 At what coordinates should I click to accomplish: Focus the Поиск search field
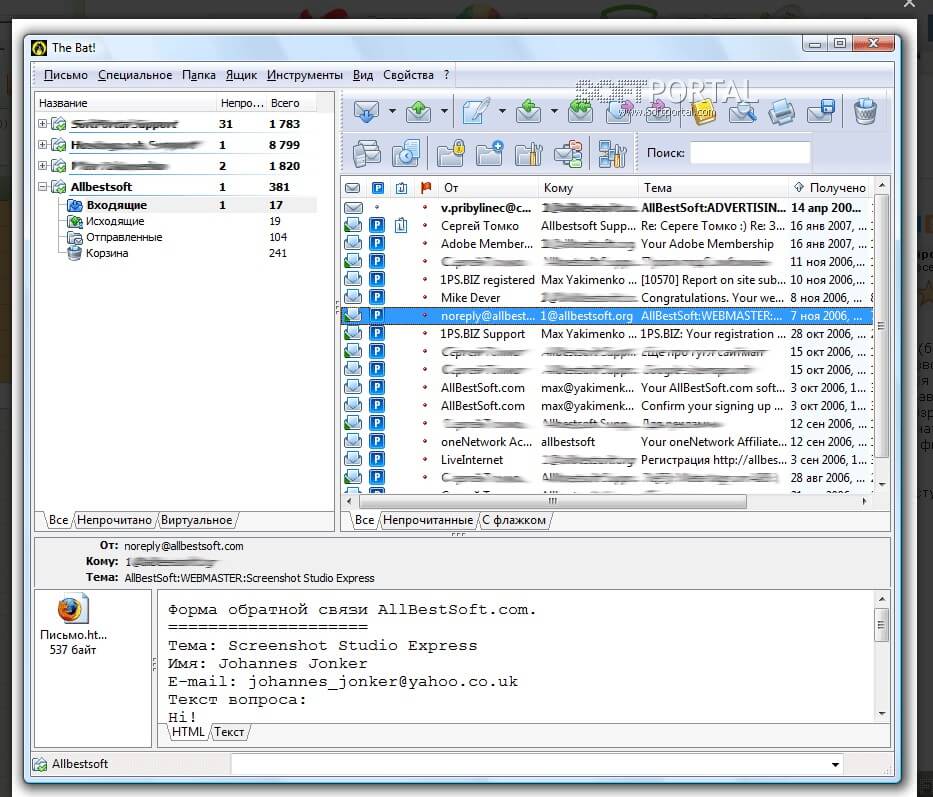coord(750,153)
